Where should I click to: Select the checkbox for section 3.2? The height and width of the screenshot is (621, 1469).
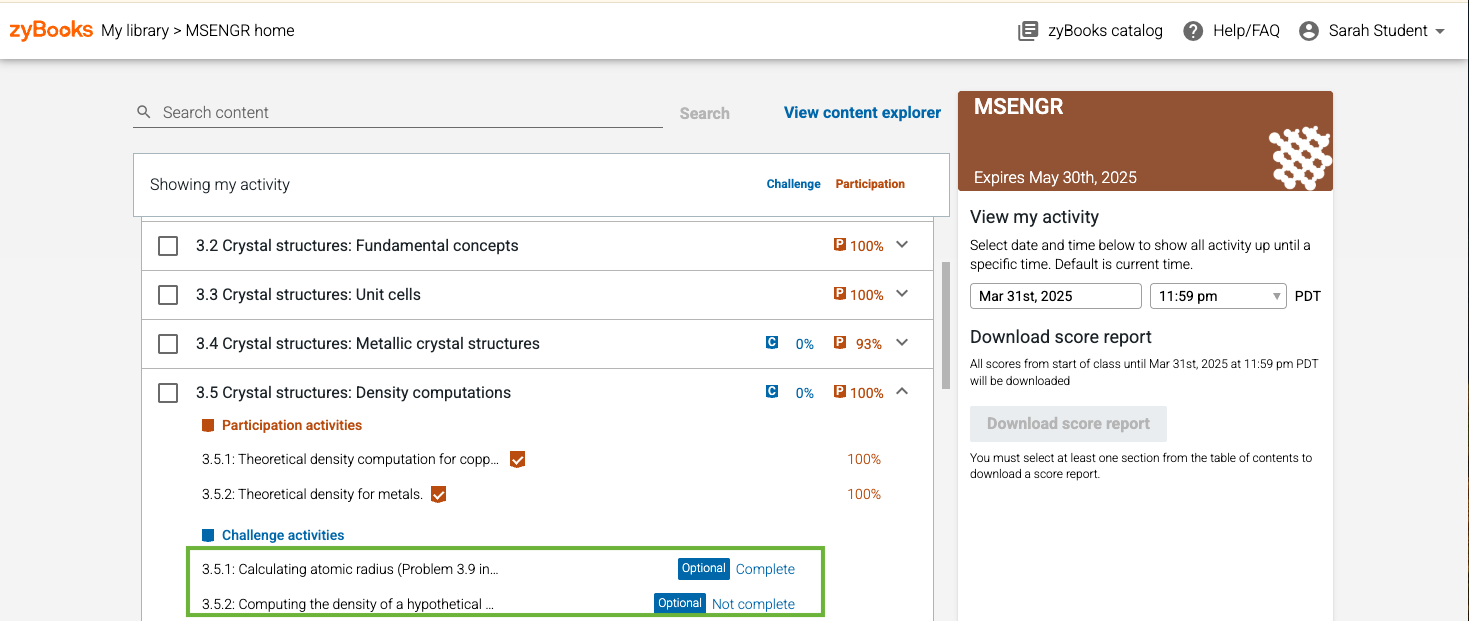coord(168,246)
